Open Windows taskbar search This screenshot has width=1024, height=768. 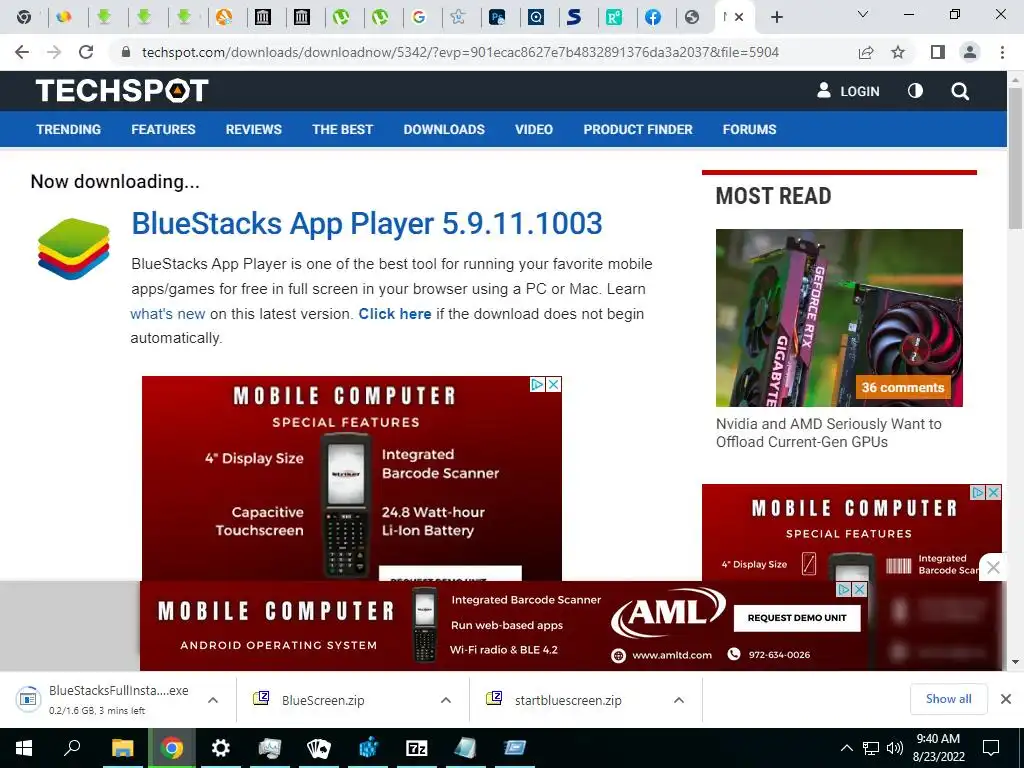point(72,747)
